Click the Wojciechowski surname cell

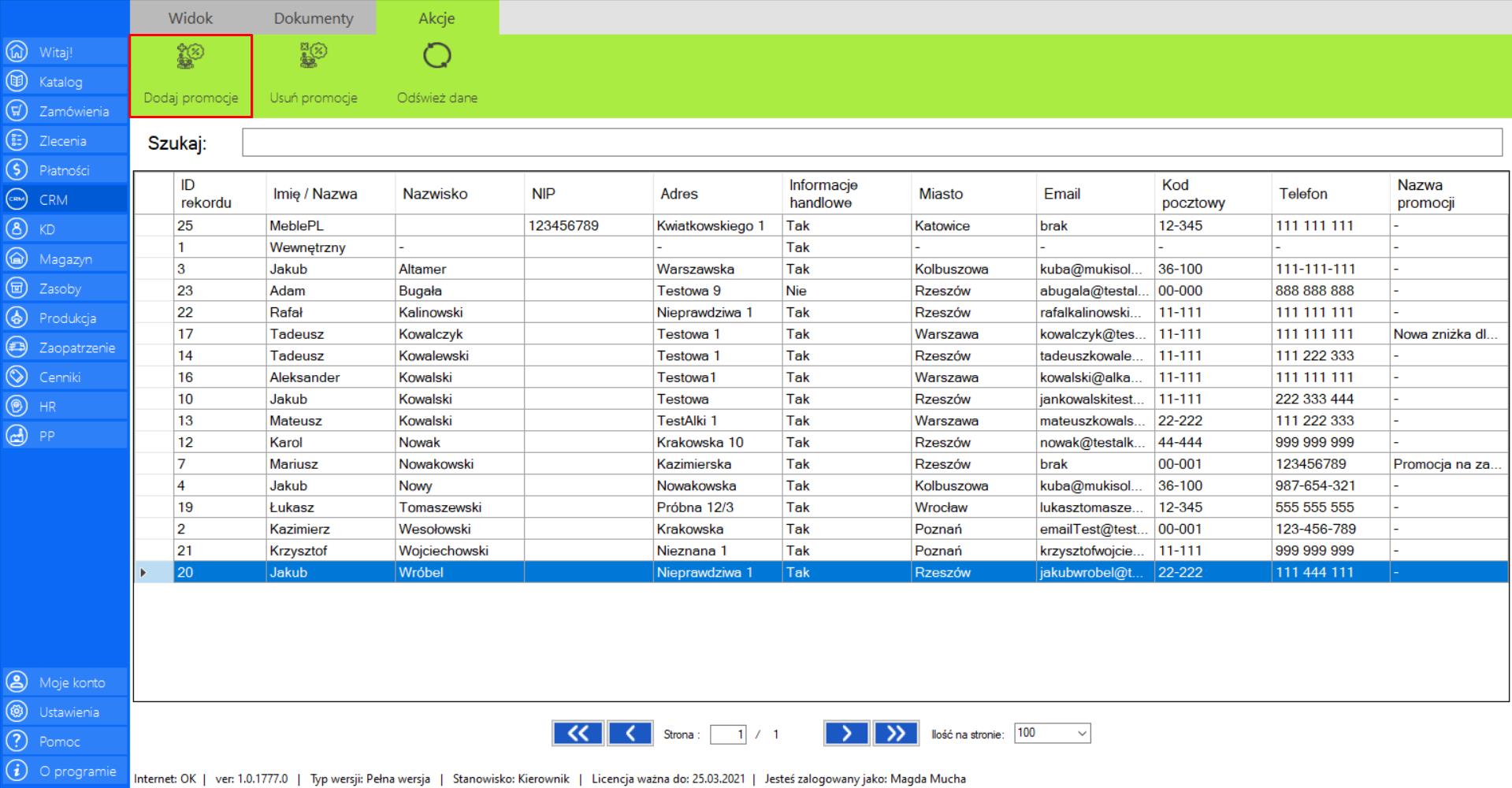tap(459, 551)
